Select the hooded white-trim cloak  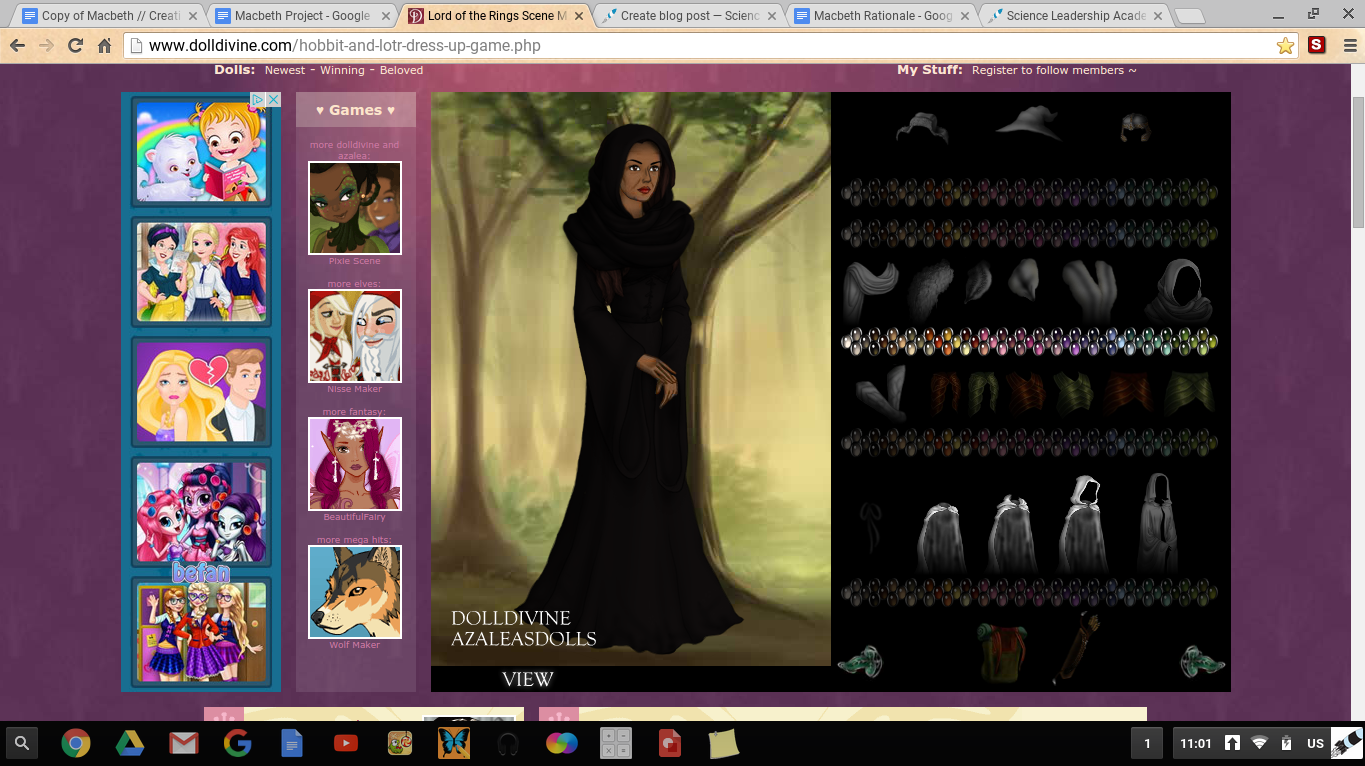tap(1083, 523)
